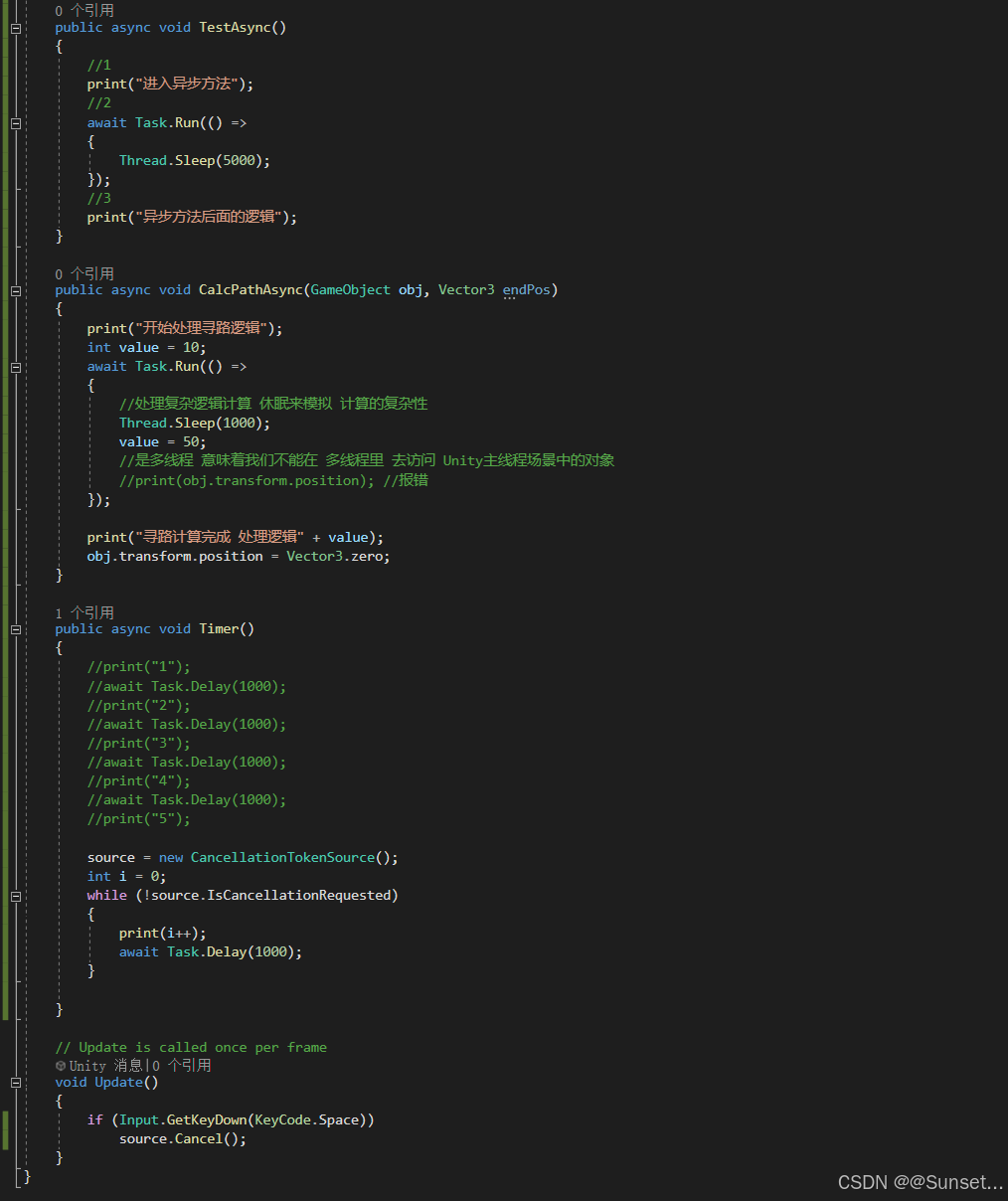Click the '// Update is called once per frame' comment

[191, 1048]
